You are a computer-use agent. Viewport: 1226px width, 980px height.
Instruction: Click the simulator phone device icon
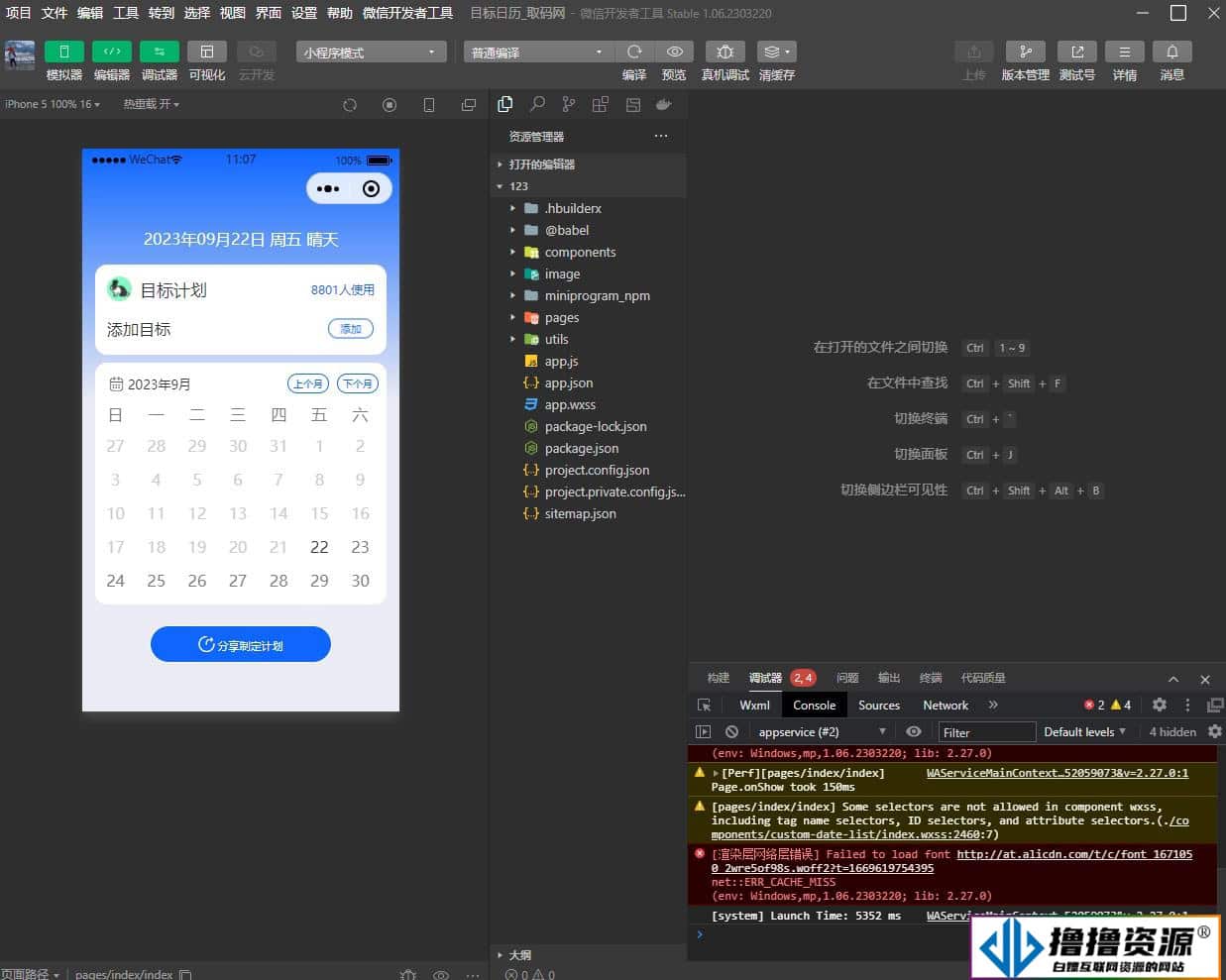tap(429, 105)
